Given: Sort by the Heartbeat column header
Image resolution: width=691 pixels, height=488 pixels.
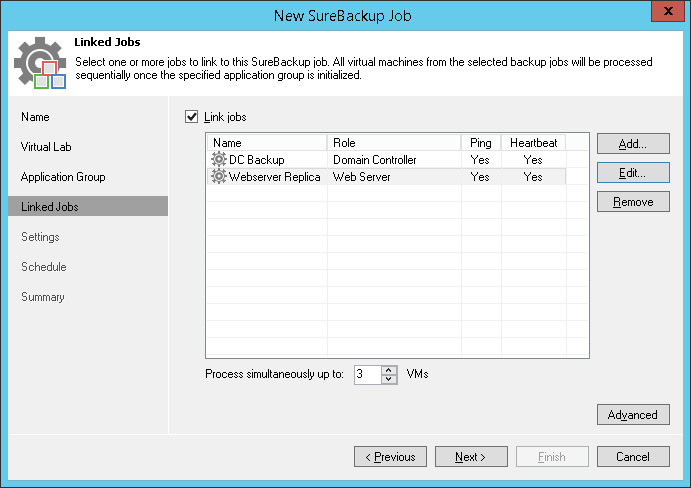Looking at the screenshot, I should pos(534,143).
